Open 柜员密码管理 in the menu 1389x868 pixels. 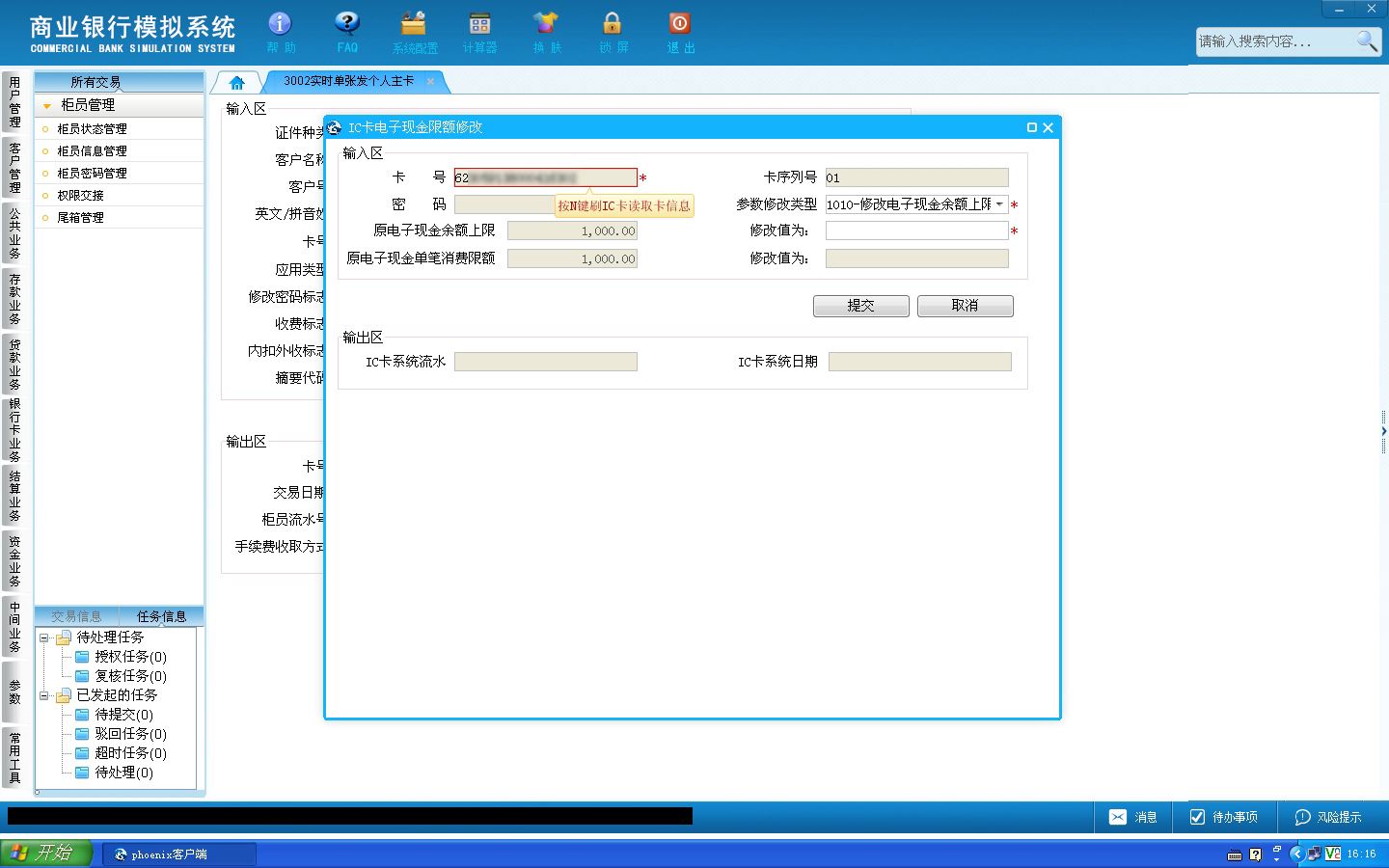92,174
